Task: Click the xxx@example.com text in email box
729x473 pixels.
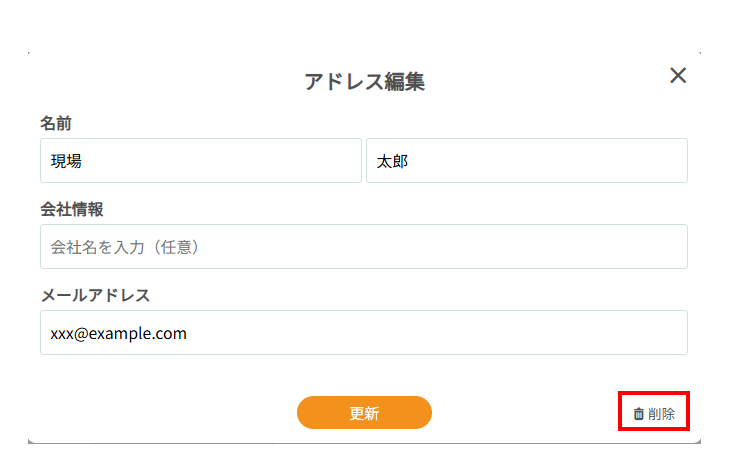Action: 119,333
